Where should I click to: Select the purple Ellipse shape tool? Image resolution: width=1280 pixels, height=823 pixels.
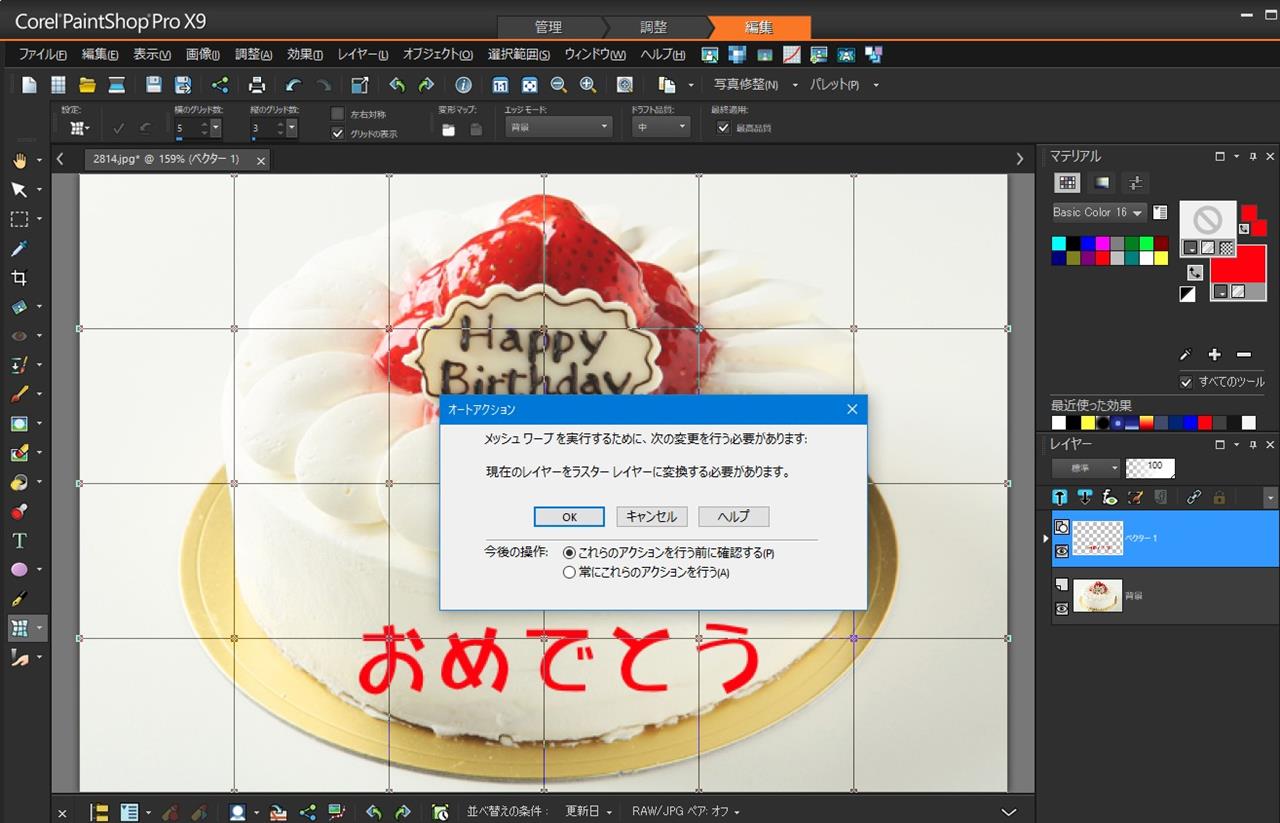(x=19, y=570)
